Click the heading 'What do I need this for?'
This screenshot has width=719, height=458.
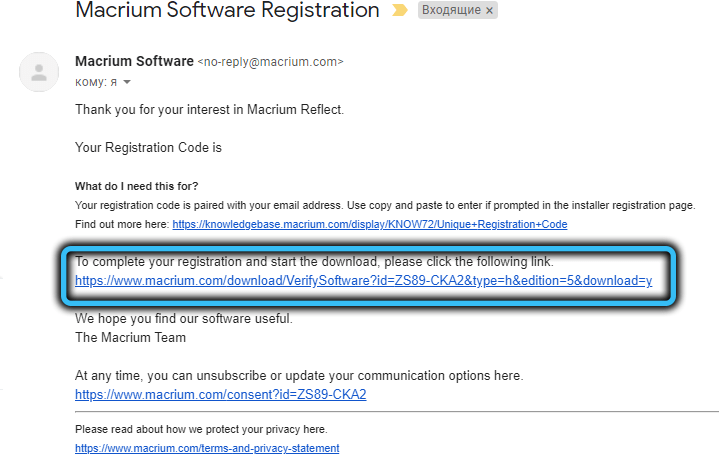pyautogui.click(x=137, y=186)
